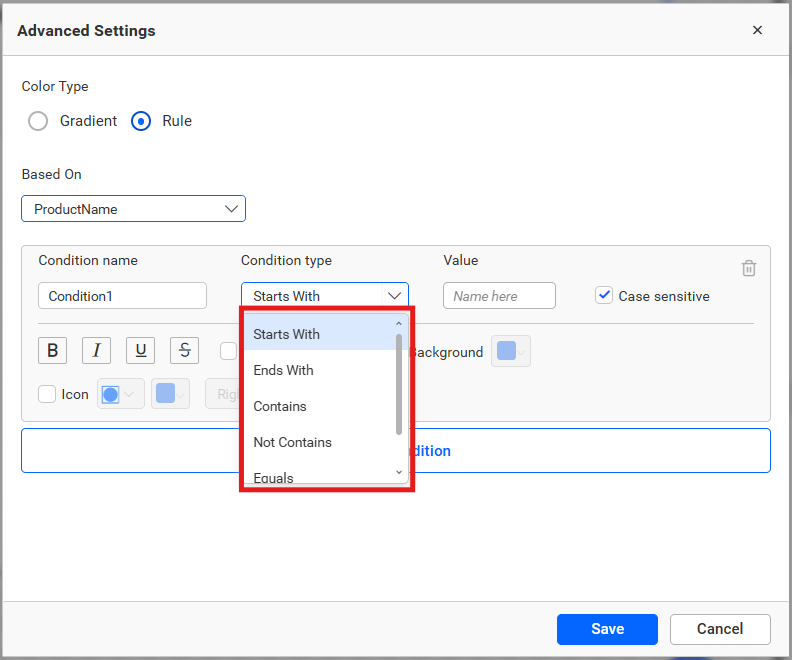Toggle Italic text formatting
This screenshot has height=660, width=792.
point(96,350)
